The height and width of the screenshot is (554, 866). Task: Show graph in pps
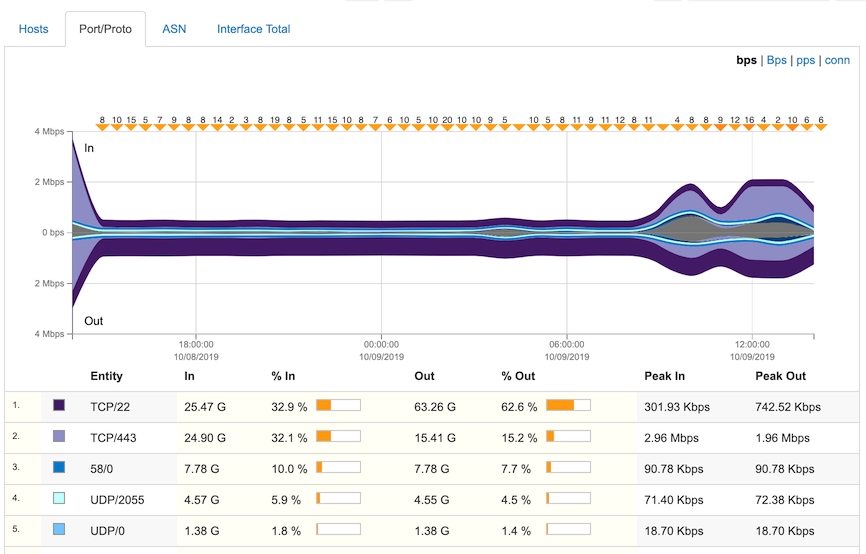[805, 60]
